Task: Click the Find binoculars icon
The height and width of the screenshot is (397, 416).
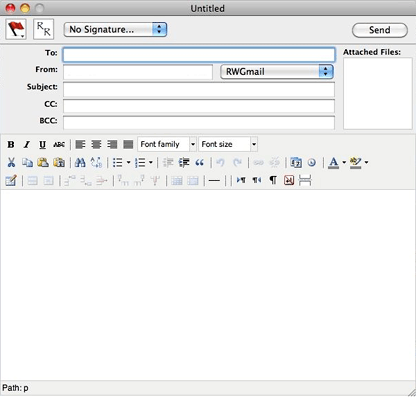Action: pos(80,162)
